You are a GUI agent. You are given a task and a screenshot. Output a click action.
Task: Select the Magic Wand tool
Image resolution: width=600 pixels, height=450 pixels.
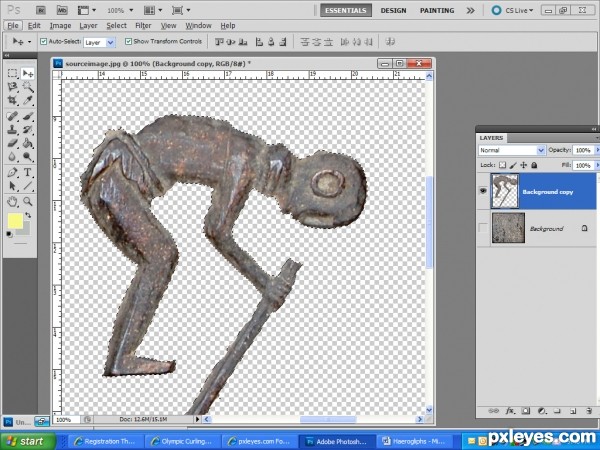28,87
